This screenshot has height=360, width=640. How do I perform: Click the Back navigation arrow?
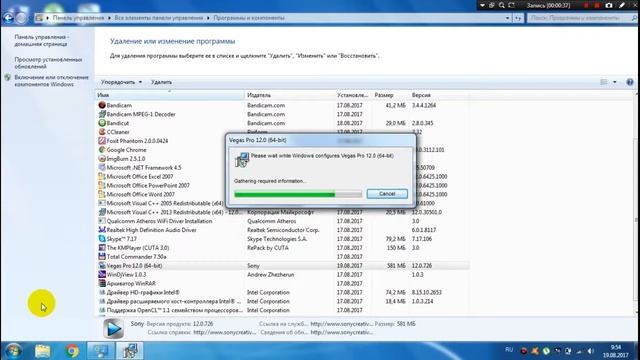point(8,18)
